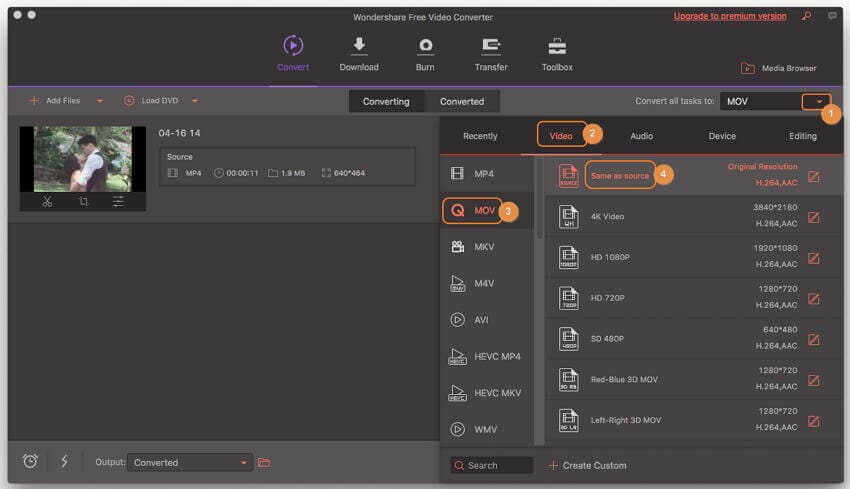Select the SD 480P preset

pyautogui.click(x=693, y=338)
